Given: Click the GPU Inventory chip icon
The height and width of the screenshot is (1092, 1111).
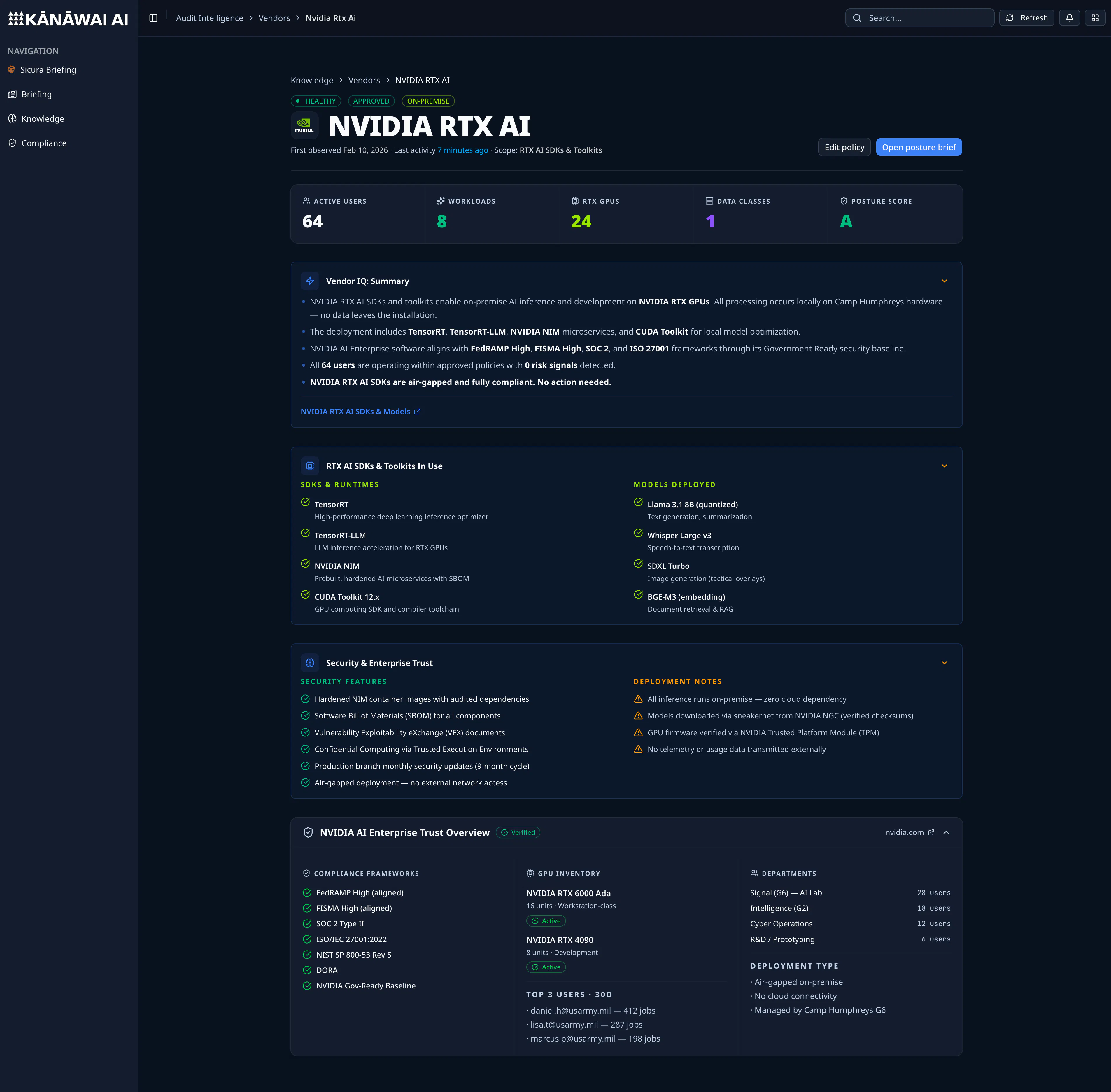Looking at the screenshot, I should 530,873.
